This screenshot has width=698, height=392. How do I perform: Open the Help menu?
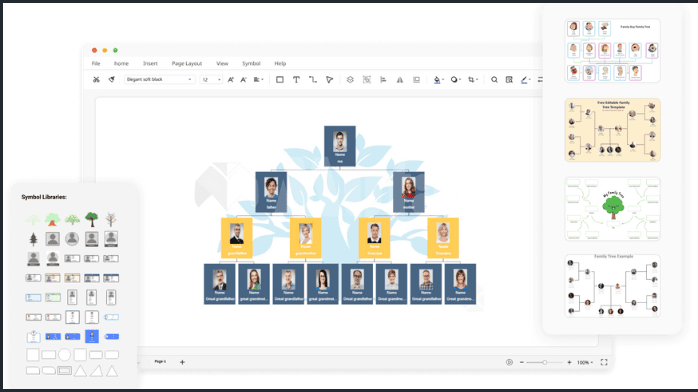[280, 64]
